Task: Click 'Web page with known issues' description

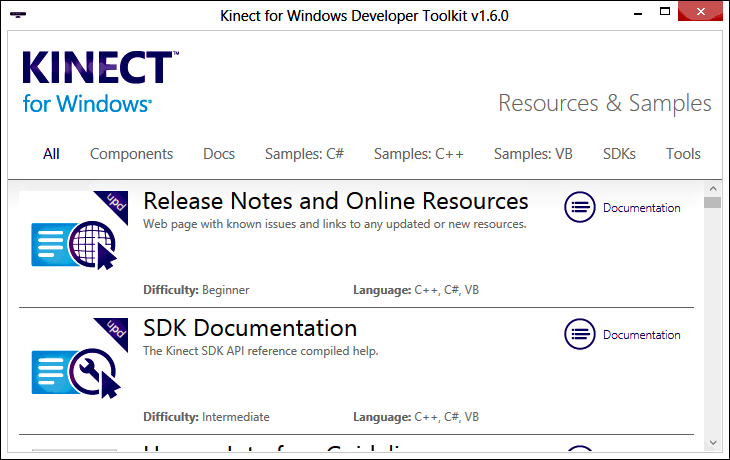Action: pos(335,224)
